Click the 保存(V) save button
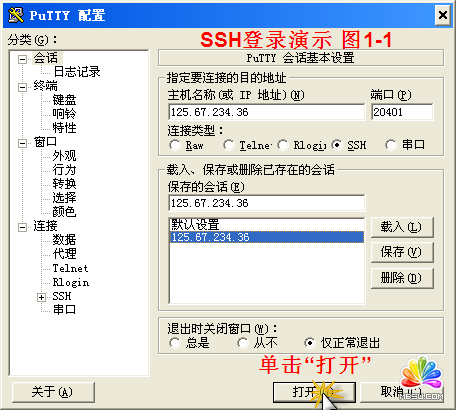 point(402,252)
